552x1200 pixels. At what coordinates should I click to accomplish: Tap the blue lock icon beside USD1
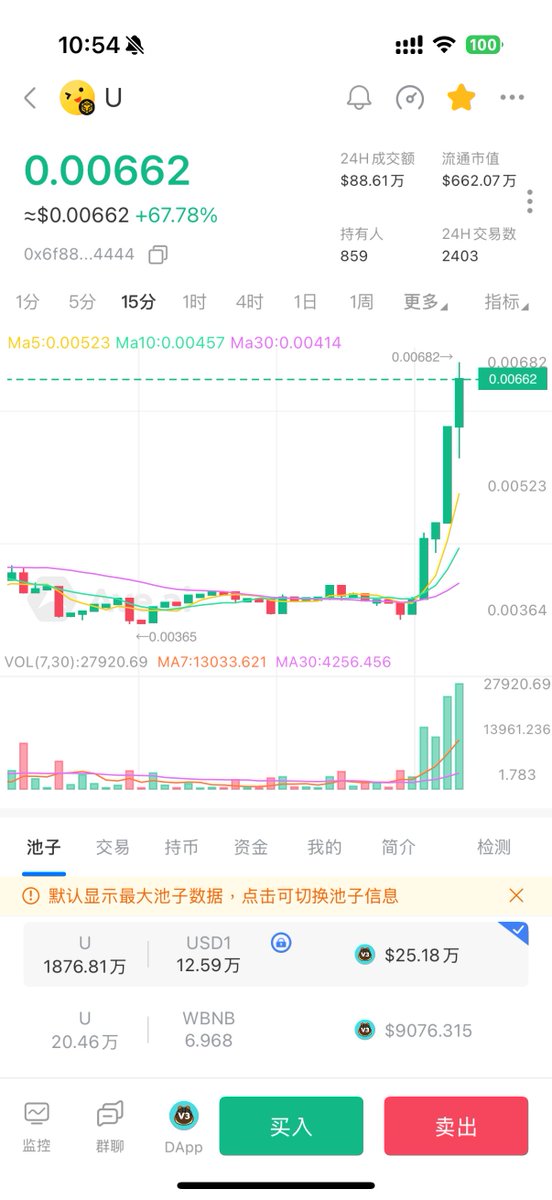click(282, 942)
